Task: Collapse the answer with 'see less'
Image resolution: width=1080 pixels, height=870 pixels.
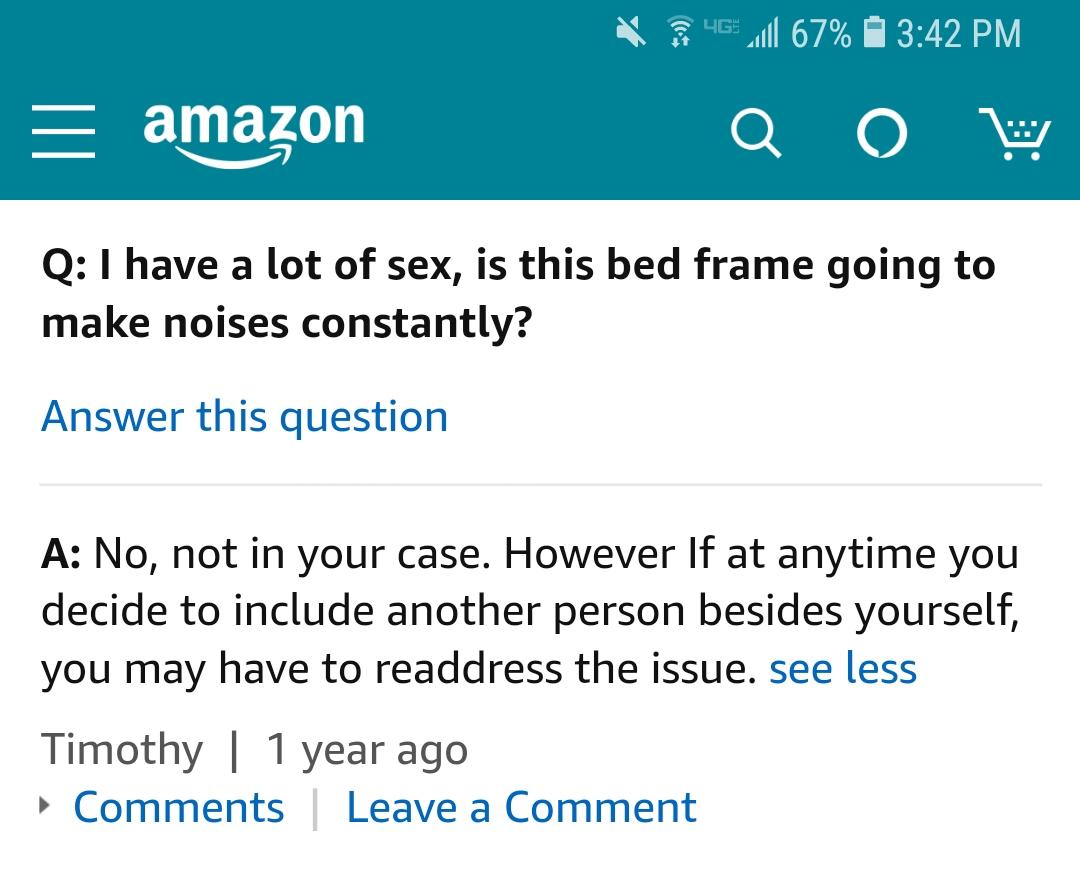Action: (x=842, y=668)
